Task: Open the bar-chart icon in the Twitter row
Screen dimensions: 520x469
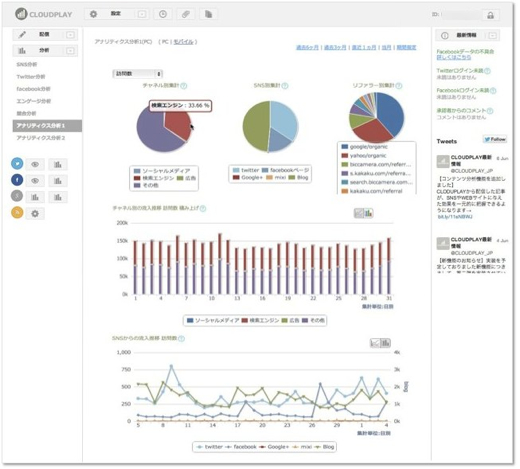Action: tap(58, 164)
